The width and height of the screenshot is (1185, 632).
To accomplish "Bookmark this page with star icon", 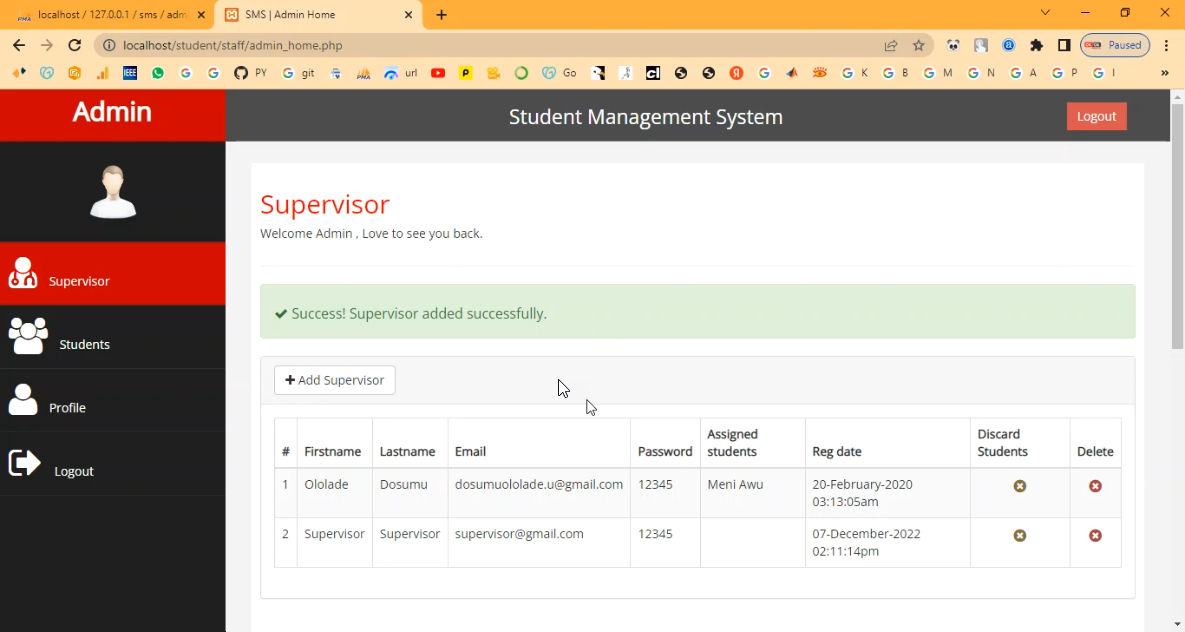I will (x=918, y=45).
